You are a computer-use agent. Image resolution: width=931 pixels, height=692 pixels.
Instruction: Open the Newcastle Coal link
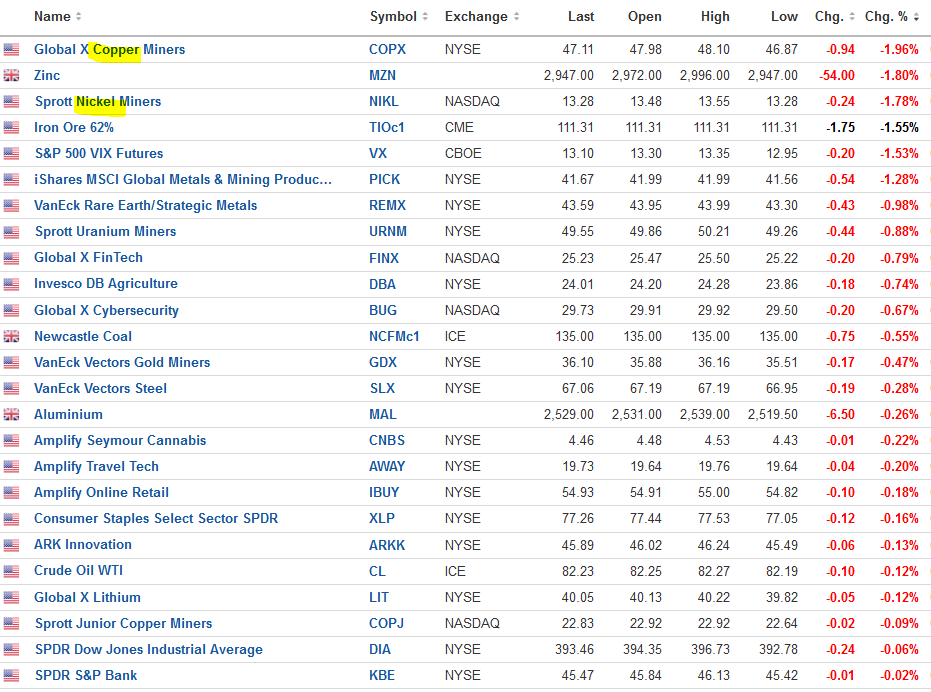pyautogui.click(x=83, y=336)
